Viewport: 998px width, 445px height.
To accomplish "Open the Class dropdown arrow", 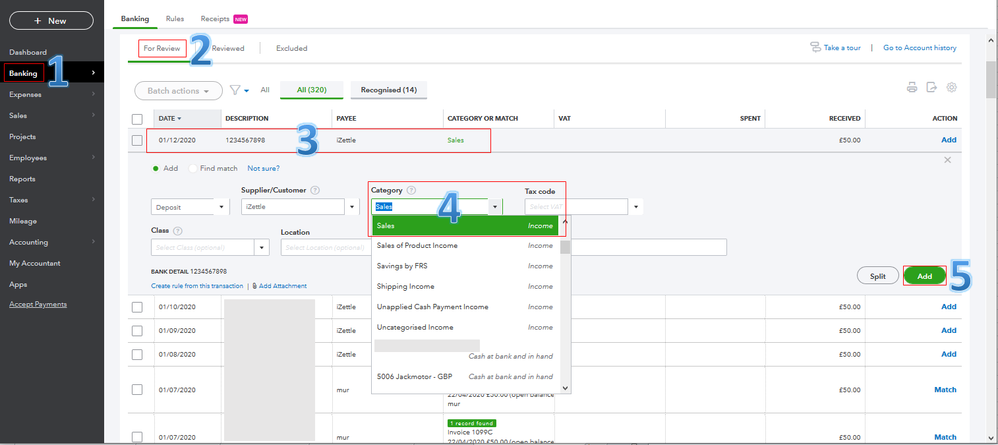I will point(262,247).
